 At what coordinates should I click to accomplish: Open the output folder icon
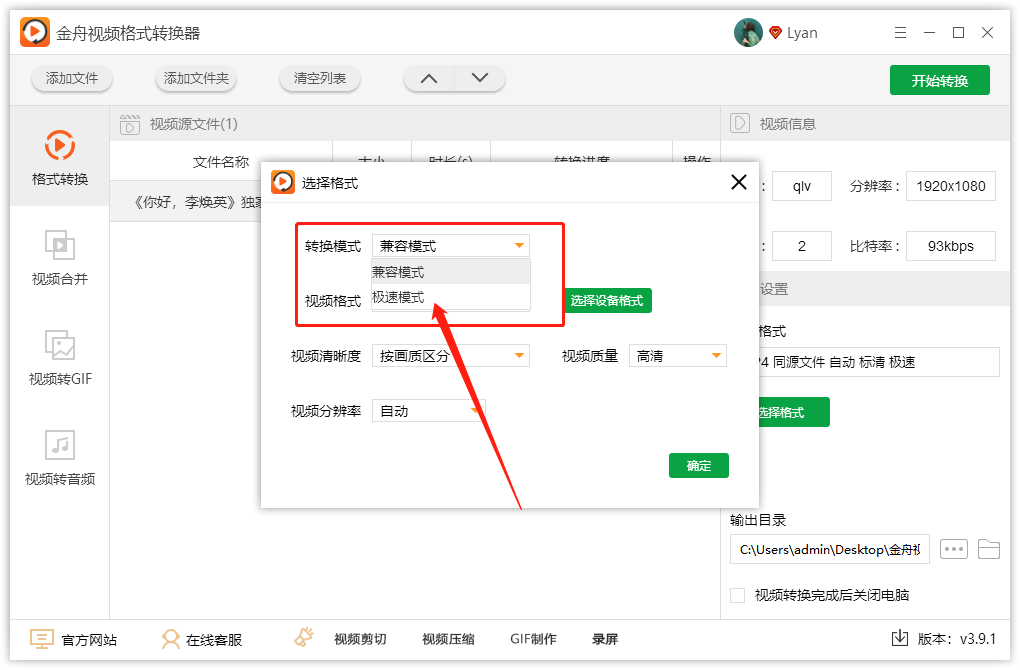click(989, 549)
